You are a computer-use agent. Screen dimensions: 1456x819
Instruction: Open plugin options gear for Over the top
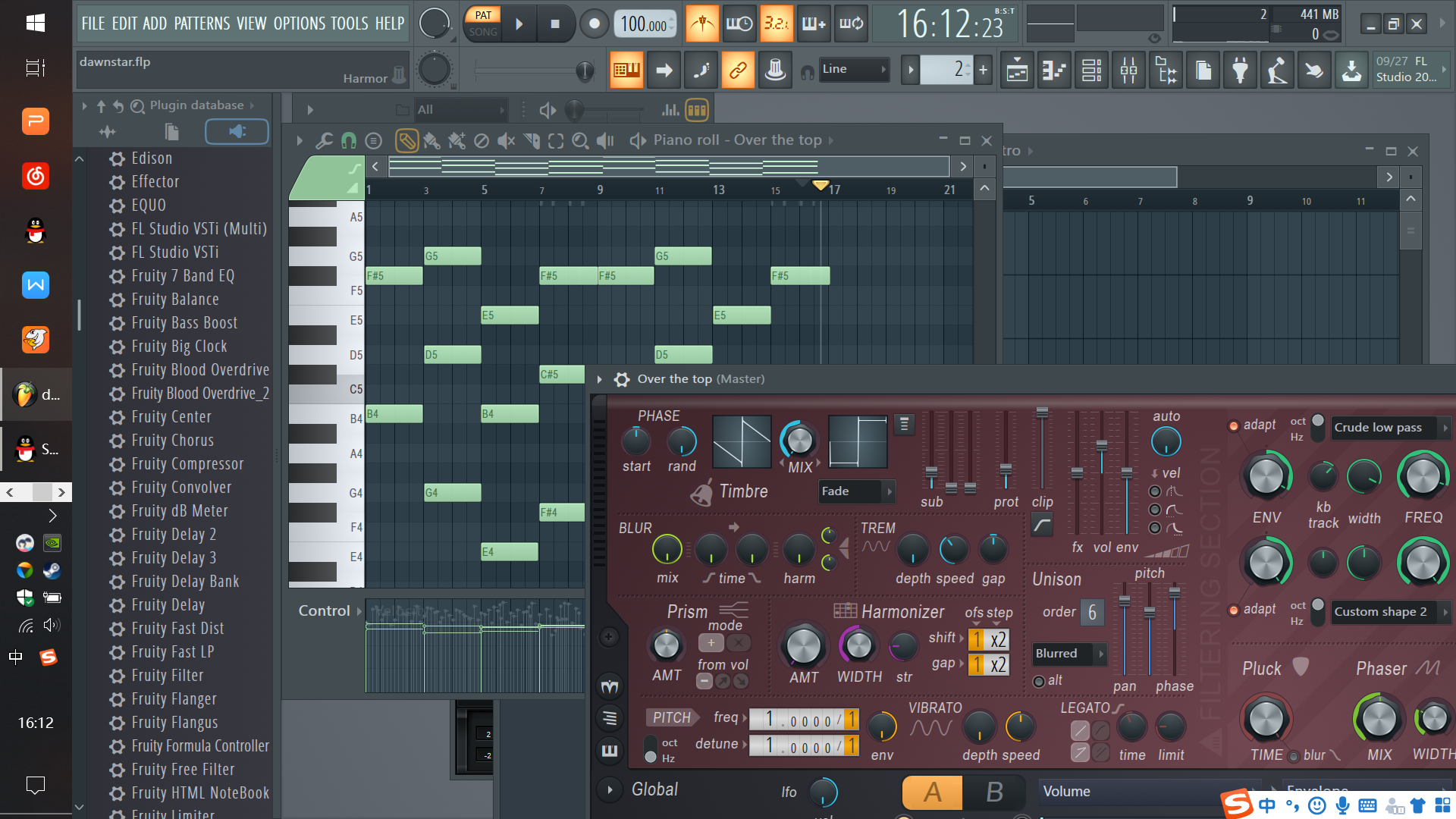pos(622,379)
